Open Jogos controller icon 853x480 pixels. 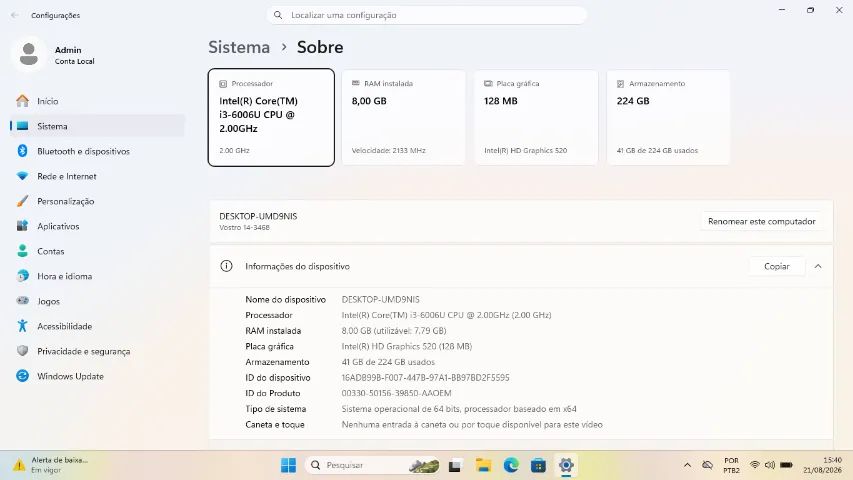[x=22, y=300]
